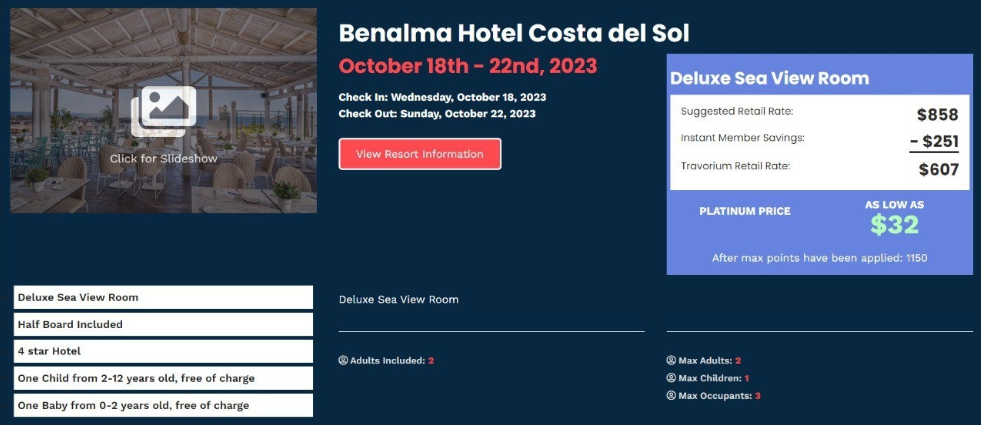
Task: Click the Travorium Retail Rate $607 value
Action: pyautogui.click(x=938, y=170)
